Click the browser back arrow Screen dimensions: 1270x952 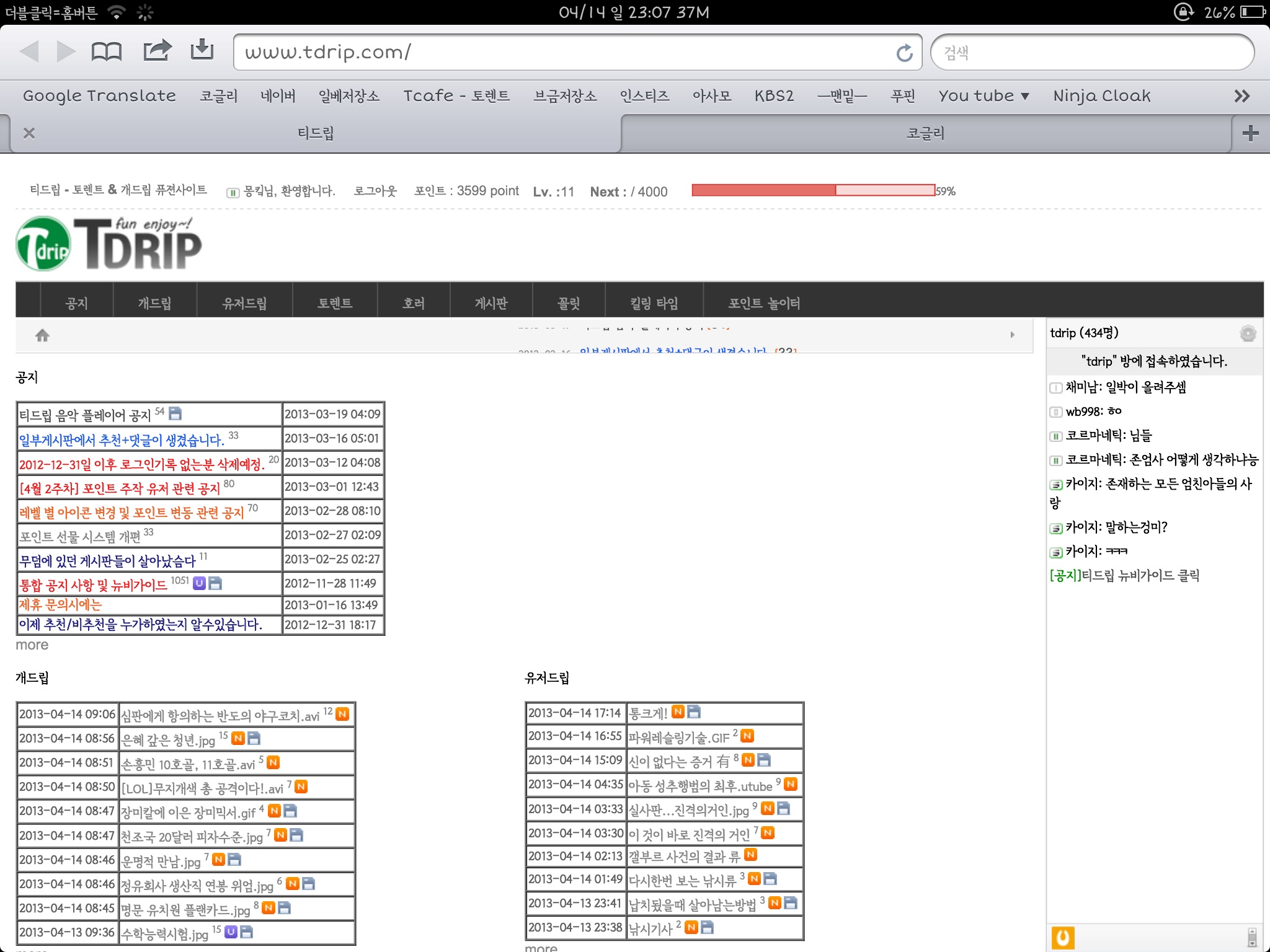click(29, 51)
